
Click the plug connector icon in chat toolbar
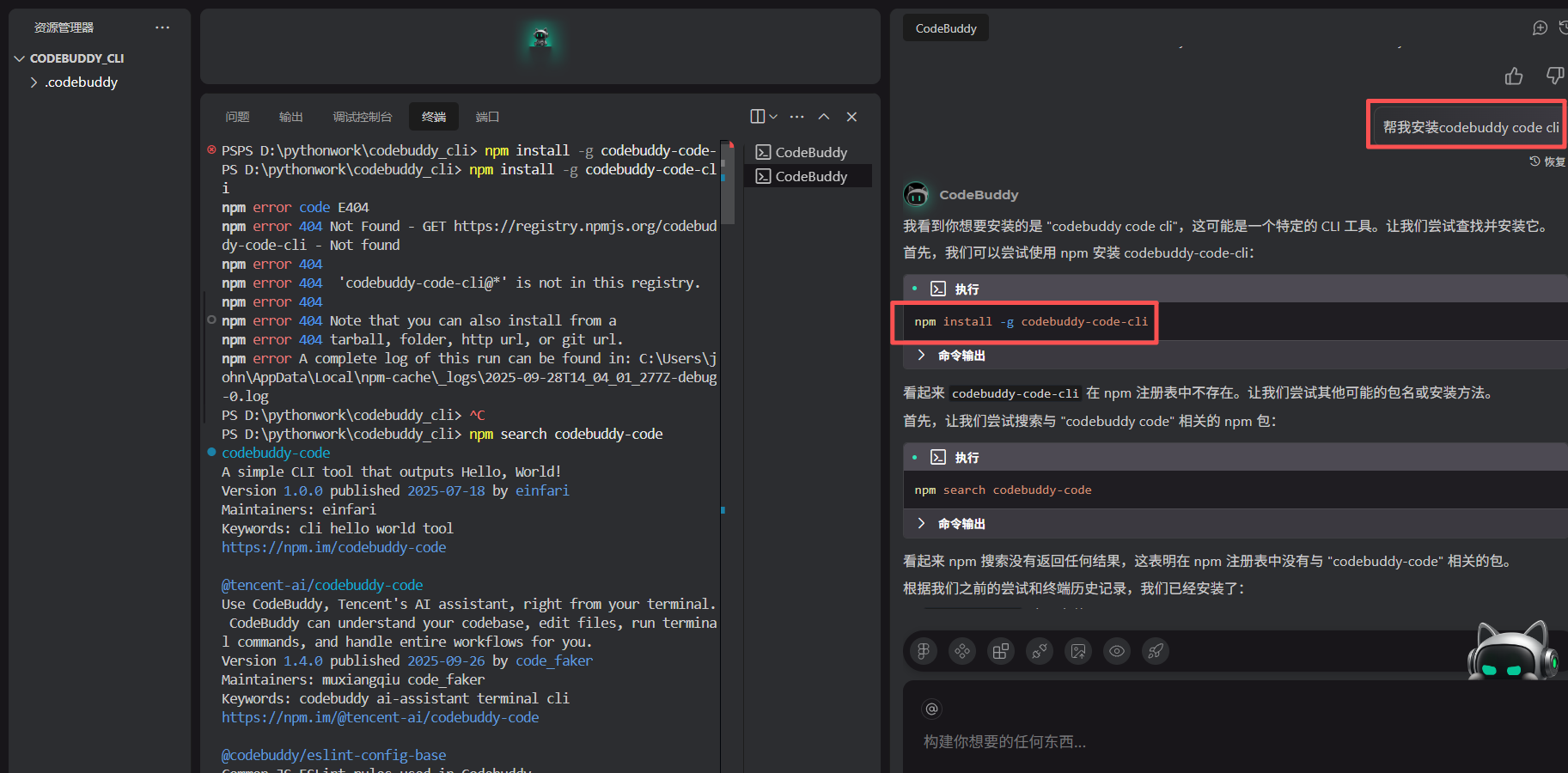pyautogui.click(x=1040, y=651)
